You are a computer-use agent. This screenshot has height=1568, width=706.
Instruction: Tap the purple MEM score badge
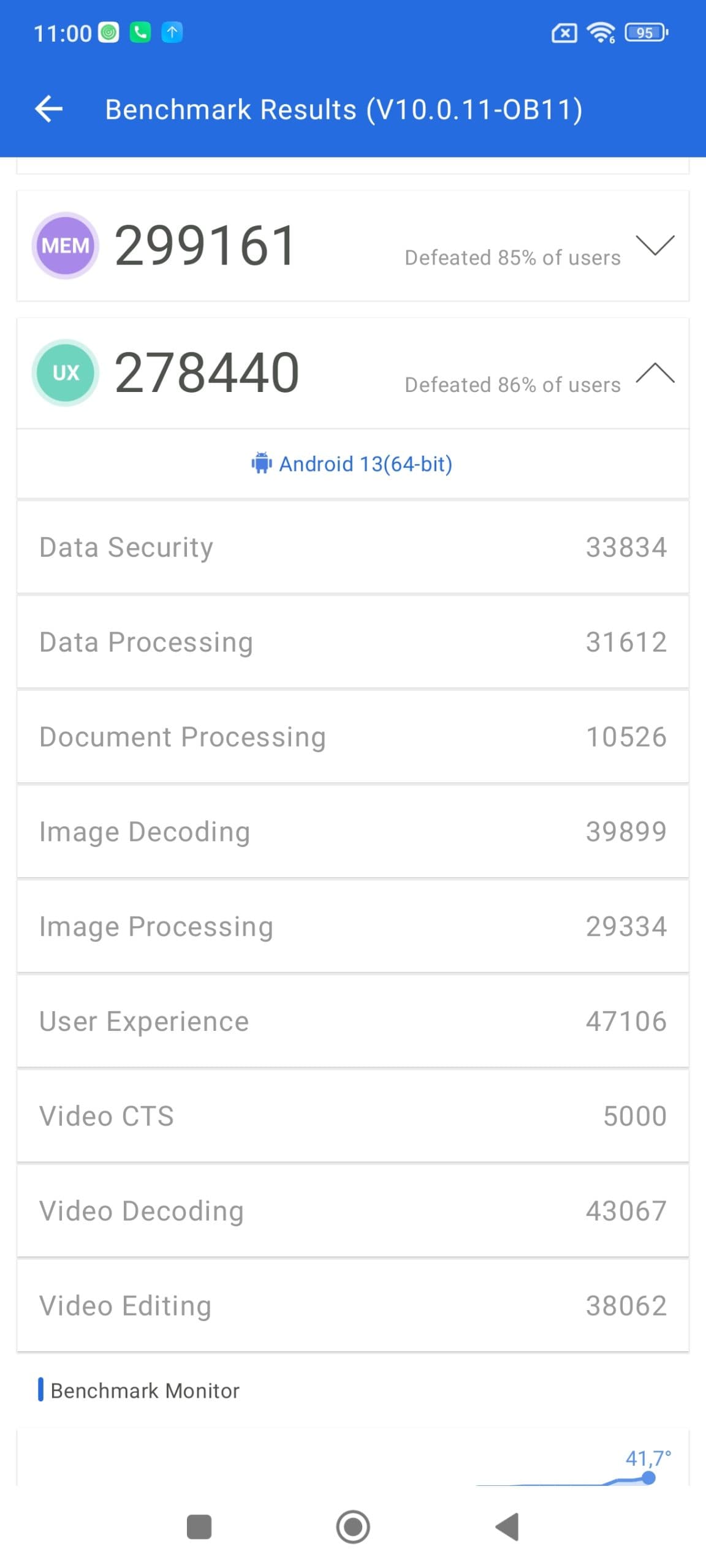(65, 246)
